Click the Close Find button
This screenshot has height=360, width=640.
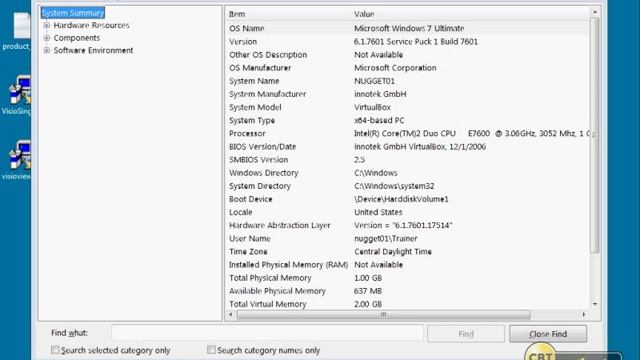point(548,334)
